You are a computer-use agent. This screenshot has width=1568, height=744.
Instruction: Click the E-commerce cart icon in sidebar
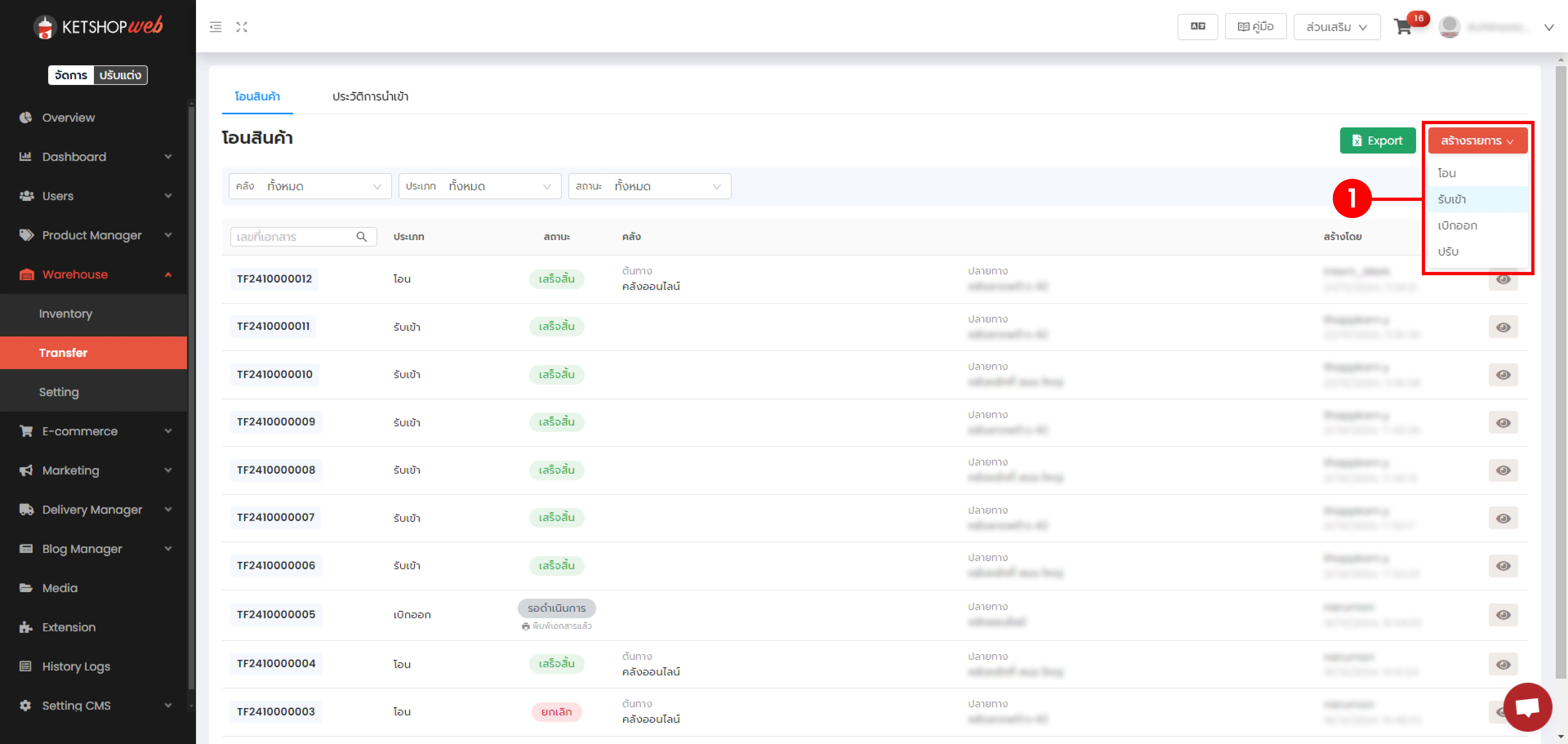tap(26, 431)
